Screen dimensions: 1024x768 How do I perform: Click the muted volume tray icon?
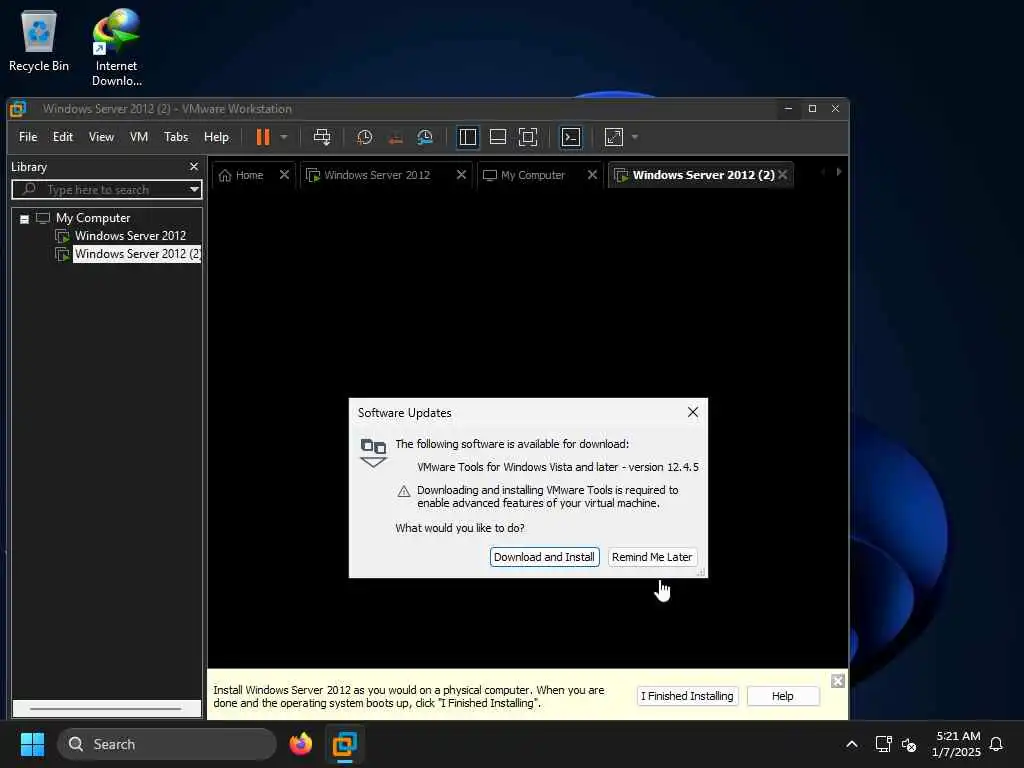908,744
